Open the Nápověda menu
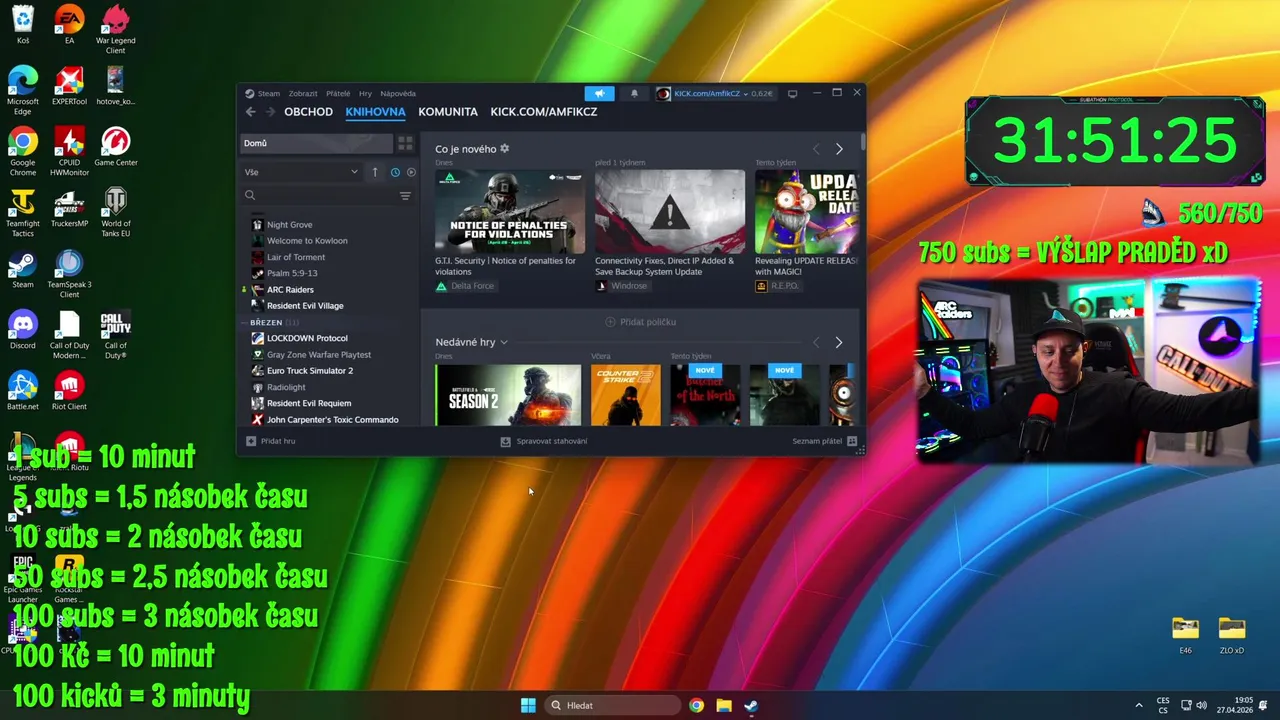 pyautogui.click(x=398, y=93)
